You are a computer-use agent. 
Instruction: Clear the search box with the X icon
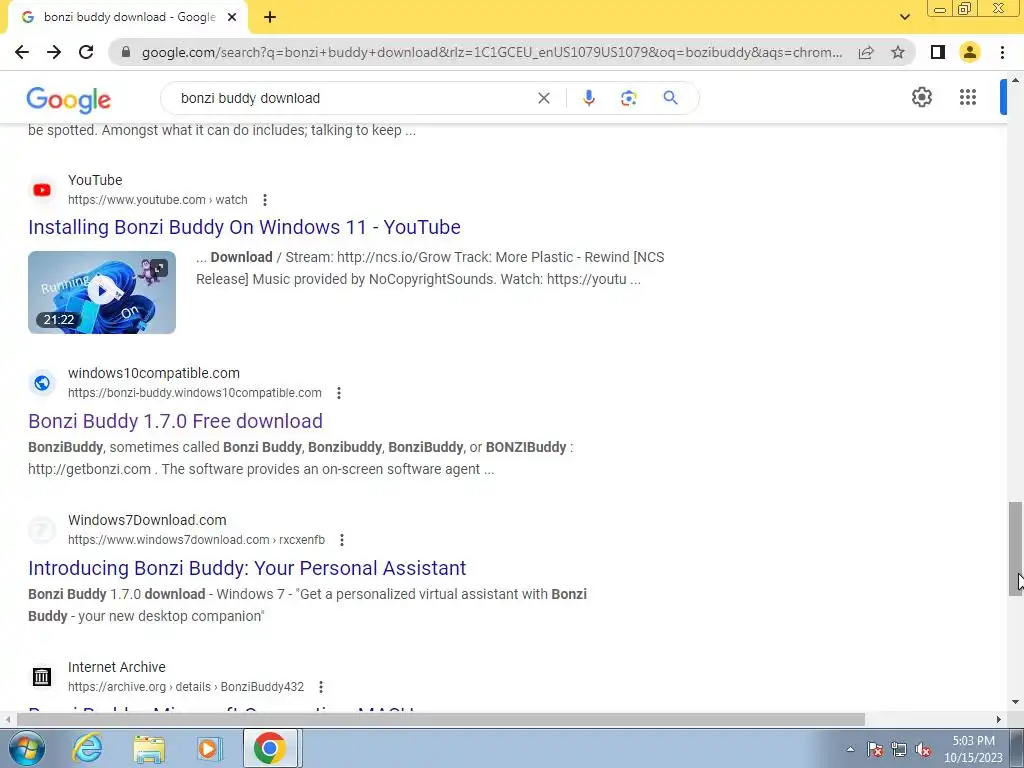pos(543,98)
